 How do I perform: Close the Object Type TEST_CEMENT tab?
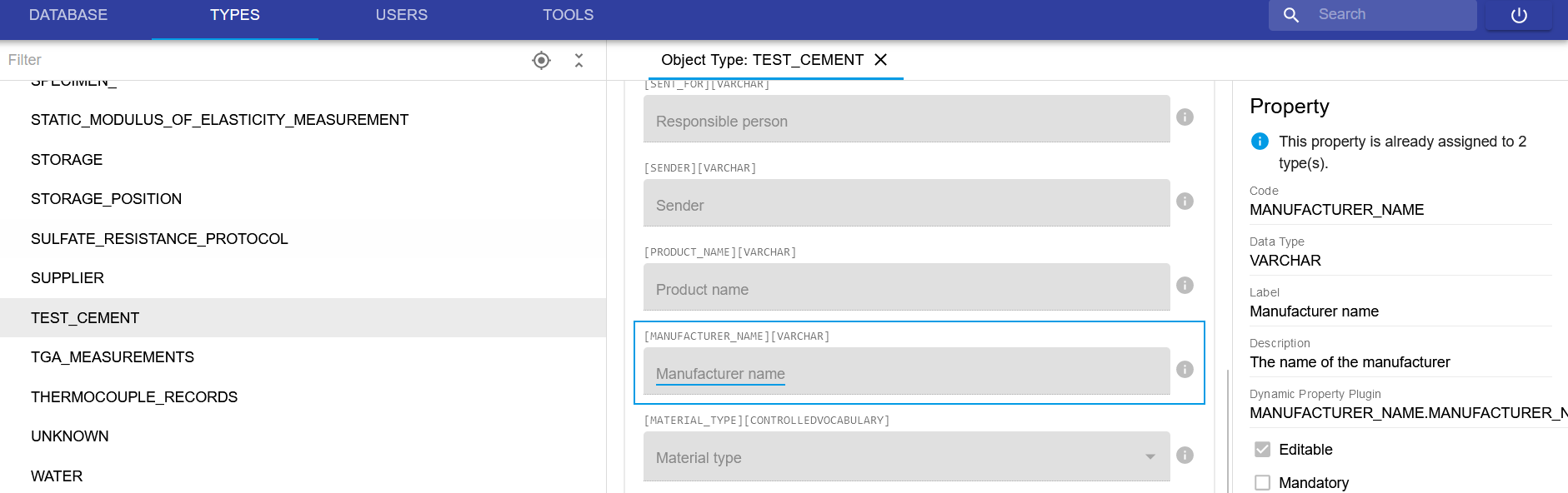pyautogui.click(x=880, y=60)
